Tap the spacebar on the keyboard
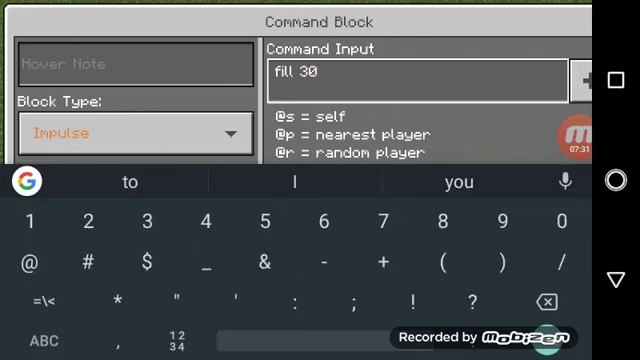The image size is (640, 360). (304, 341)
